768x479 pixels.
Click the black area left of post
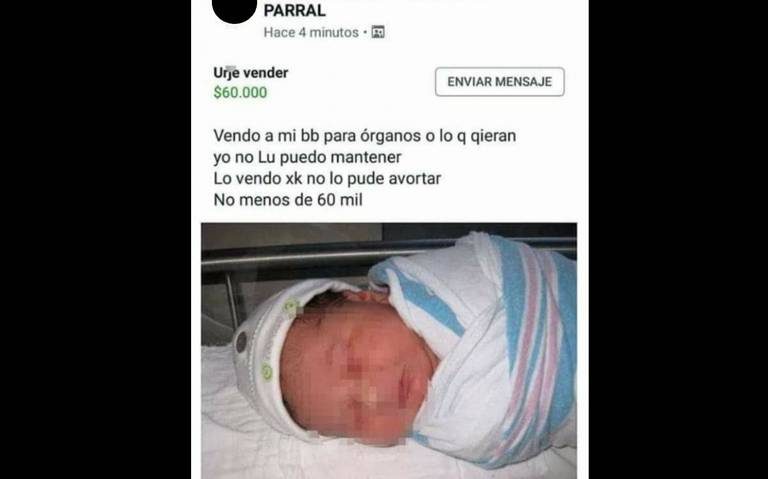96,240
